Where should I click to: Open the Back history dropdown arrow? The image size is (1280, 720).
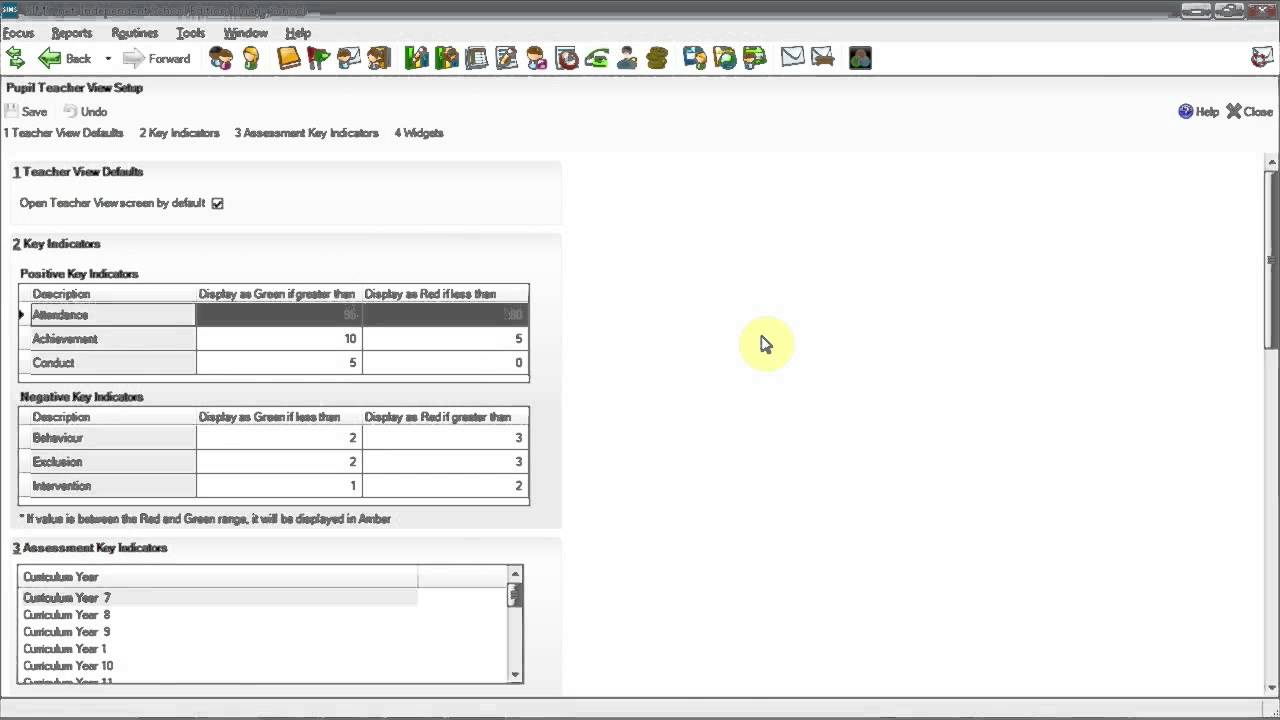[x=107, y=58]
